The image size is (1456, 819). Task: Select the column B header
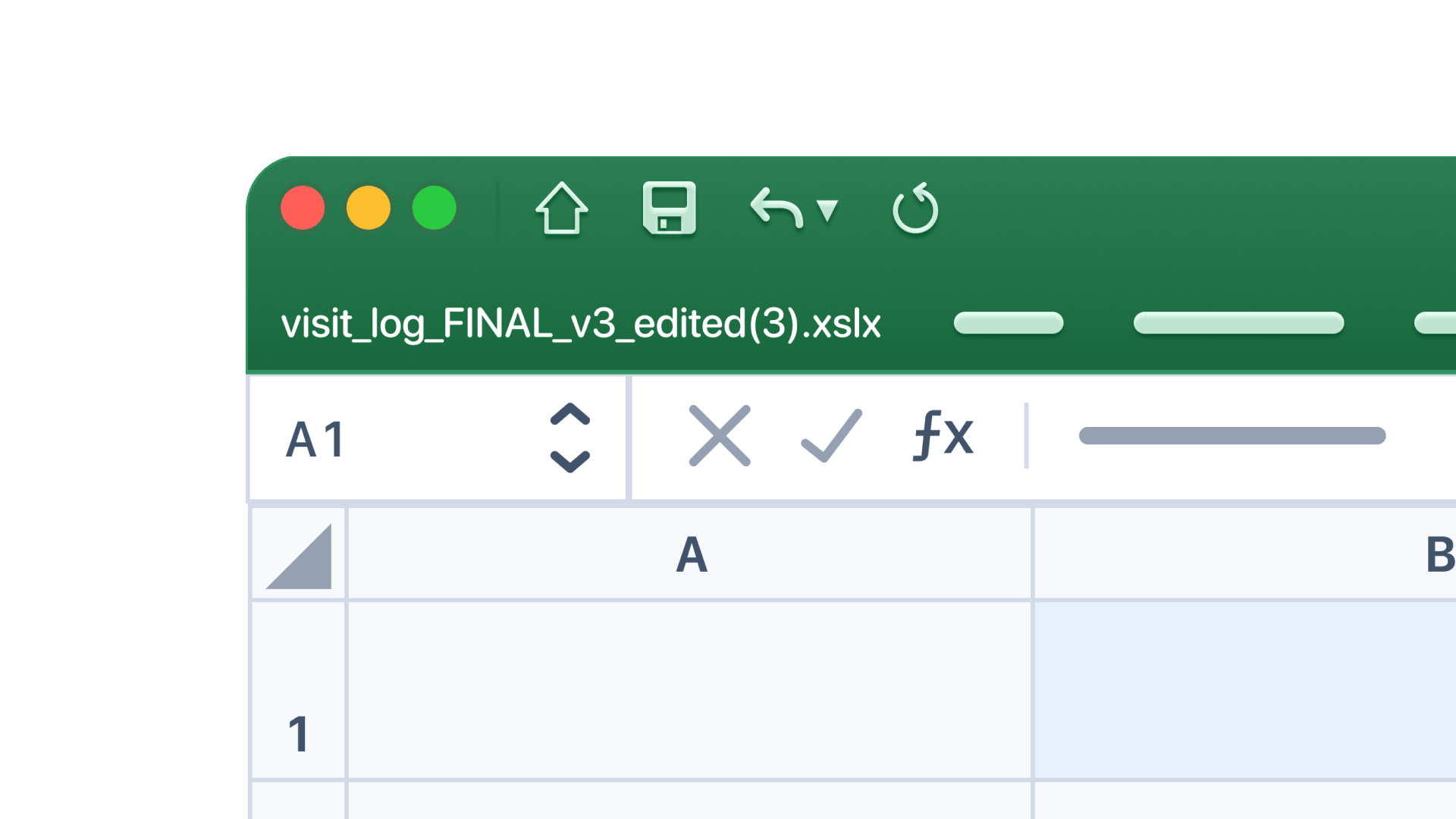[x=1246, y=554]
